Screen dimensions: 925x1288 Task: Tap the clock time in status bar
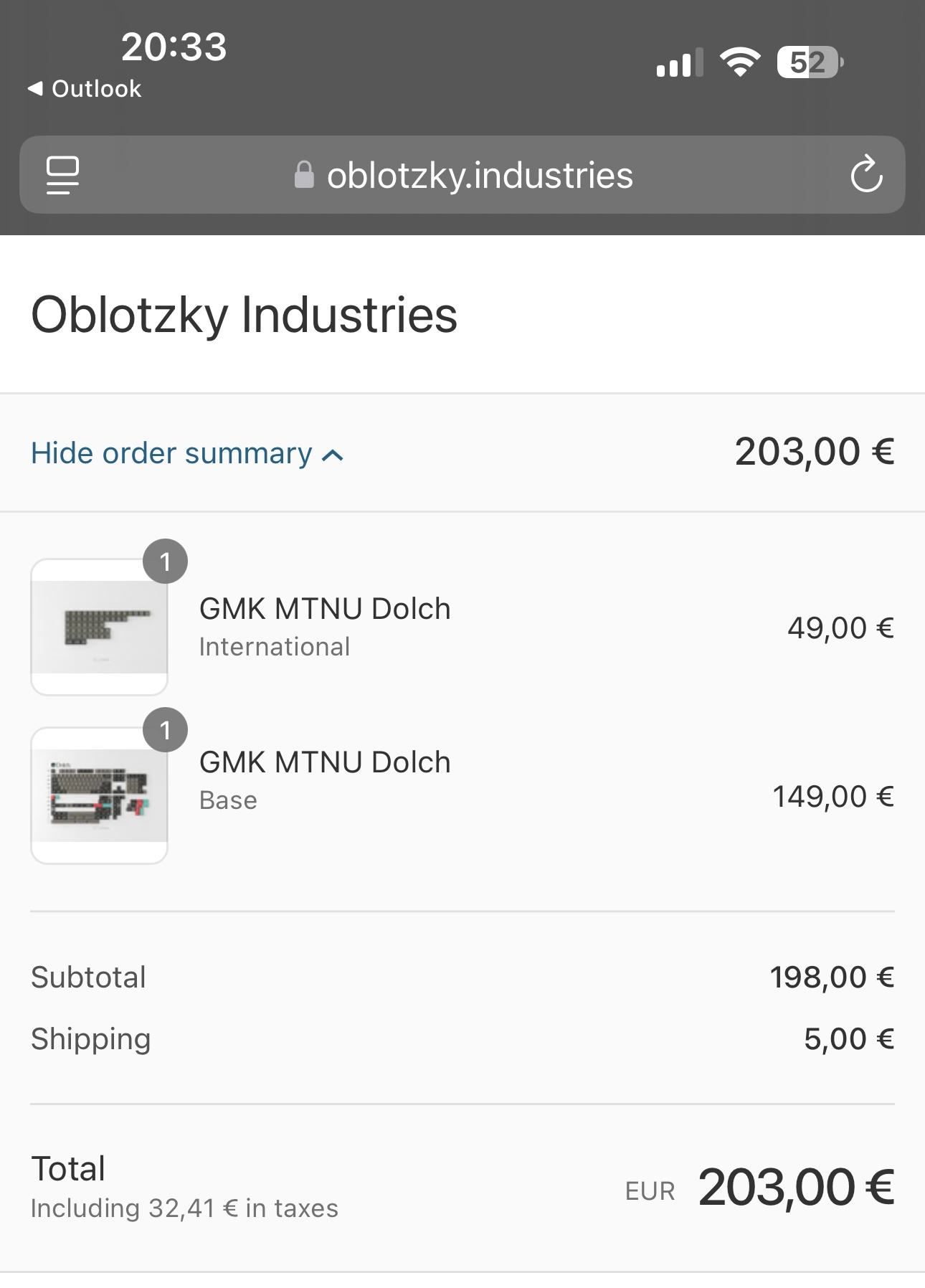174,47
